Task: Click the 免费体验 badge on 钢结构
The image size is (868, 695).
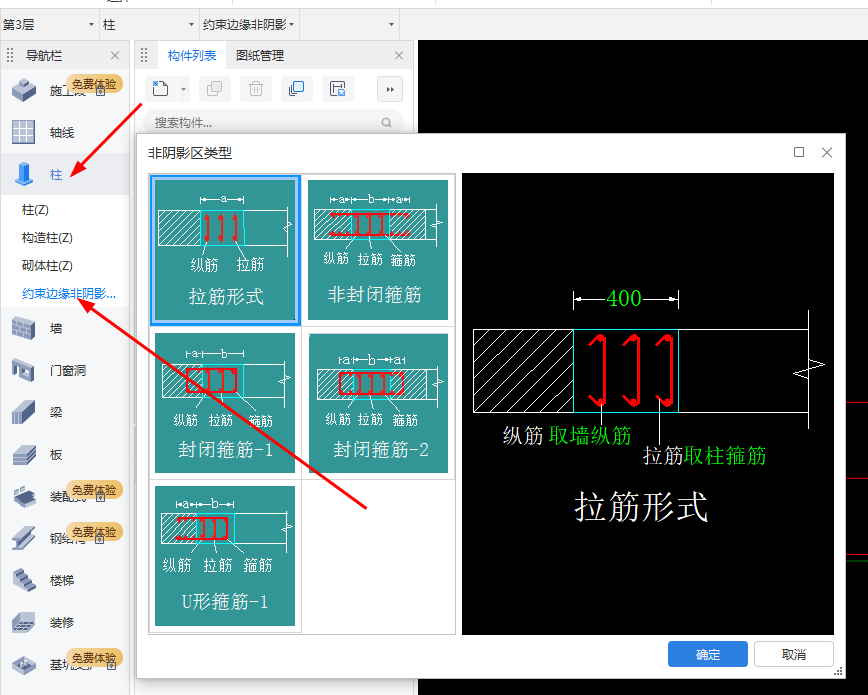Action: point(94,532)
